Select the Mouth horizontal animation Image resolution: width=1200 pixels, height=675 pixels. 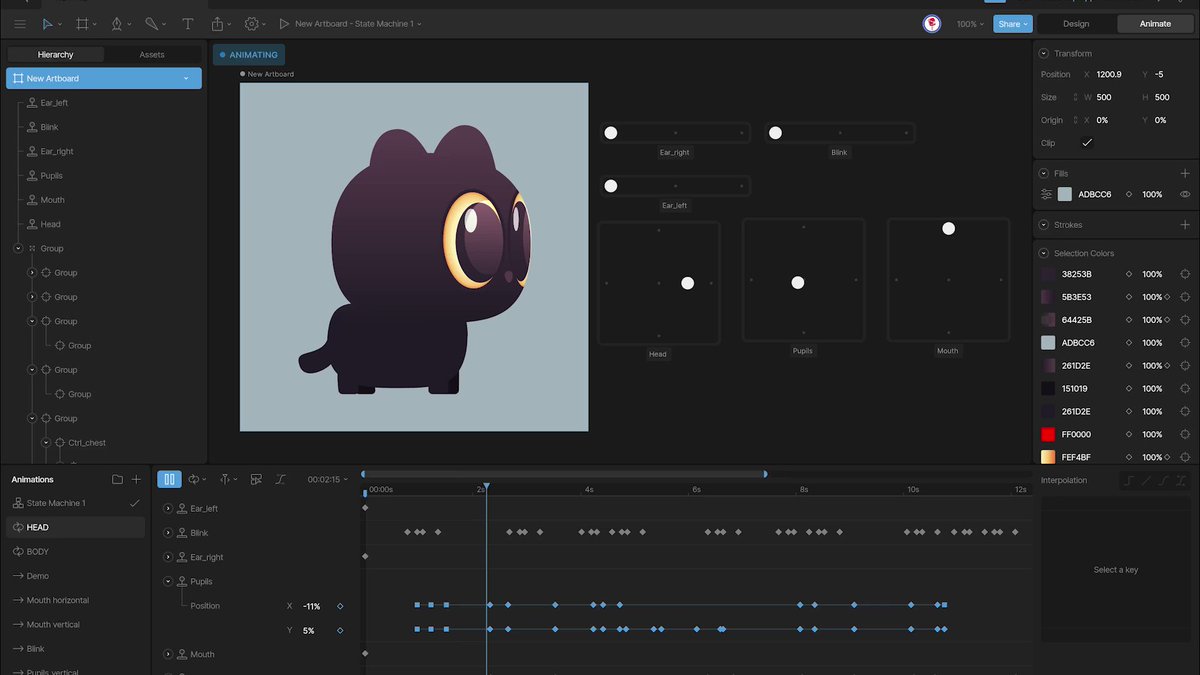[76, 600]
